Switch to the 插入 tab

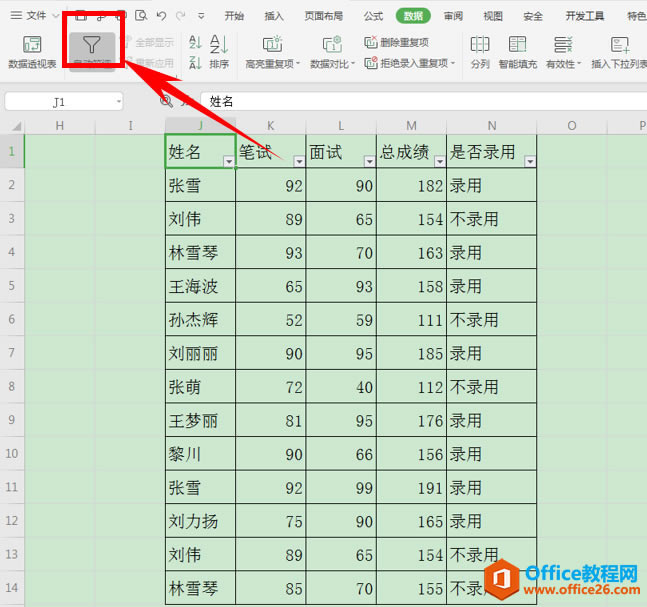(x=274, y=16)
